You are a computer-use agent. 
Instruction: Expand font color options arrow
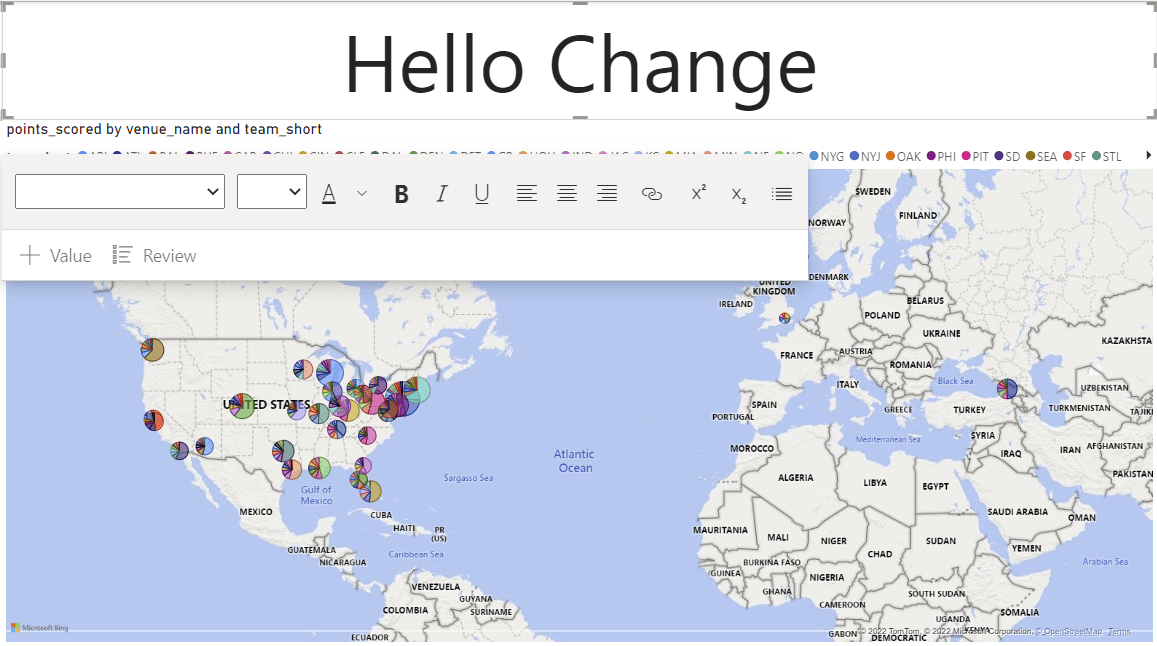click(362, 193)
